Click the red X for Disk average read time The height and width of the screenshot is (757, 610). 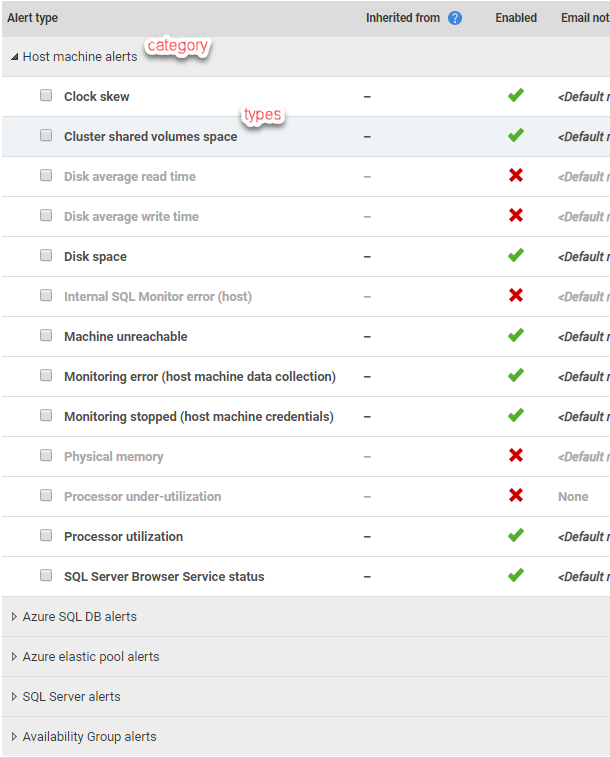tap(516, 176)
